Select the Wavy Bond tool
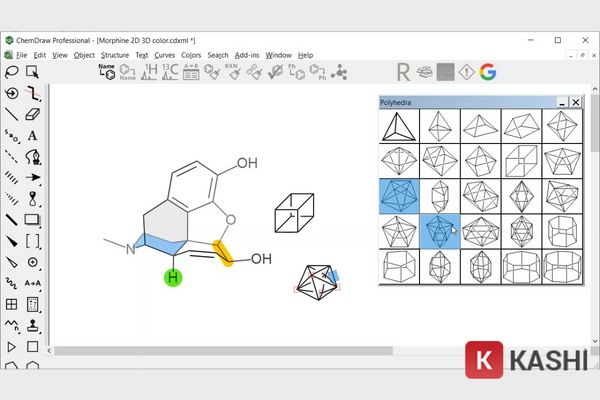600x400 pixels. click(11, 283)
